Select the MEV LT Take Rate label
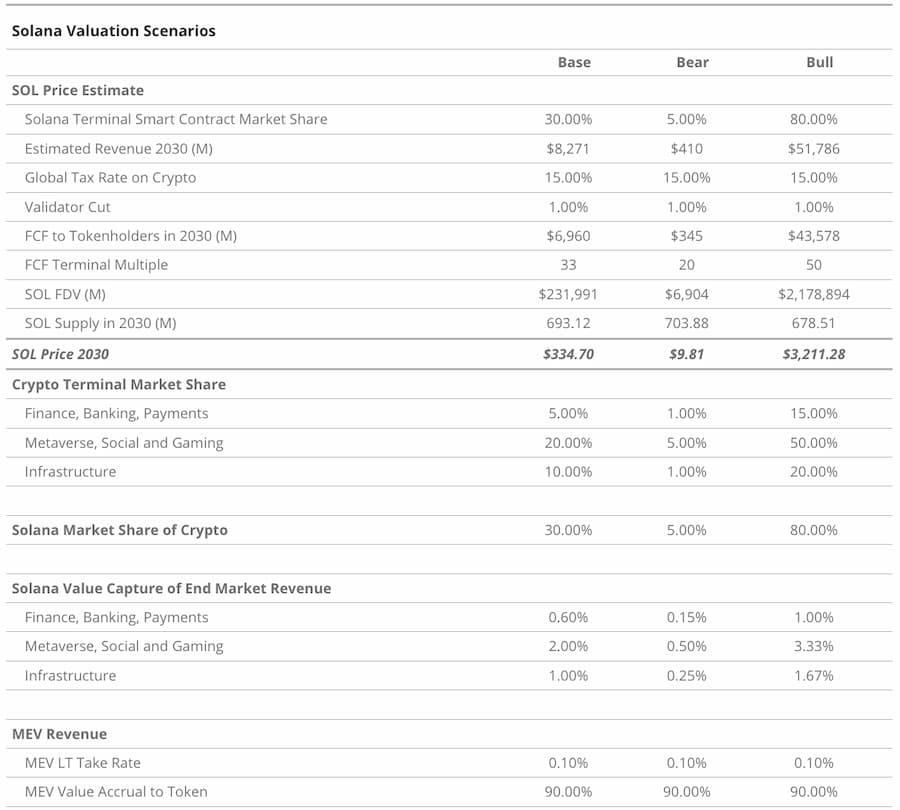The height and width of the screenshot is (810, 900). click(x=83, y=763)
